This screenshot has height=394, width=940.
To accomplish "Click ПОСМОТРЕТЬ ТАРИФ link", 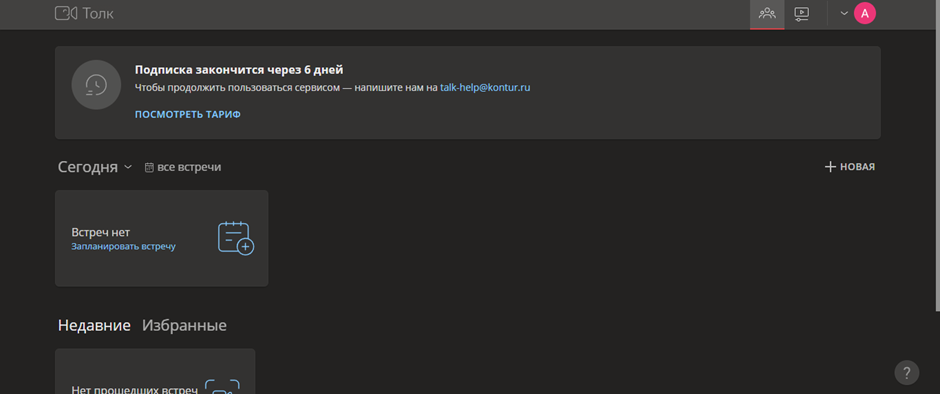I will point(188,114).
